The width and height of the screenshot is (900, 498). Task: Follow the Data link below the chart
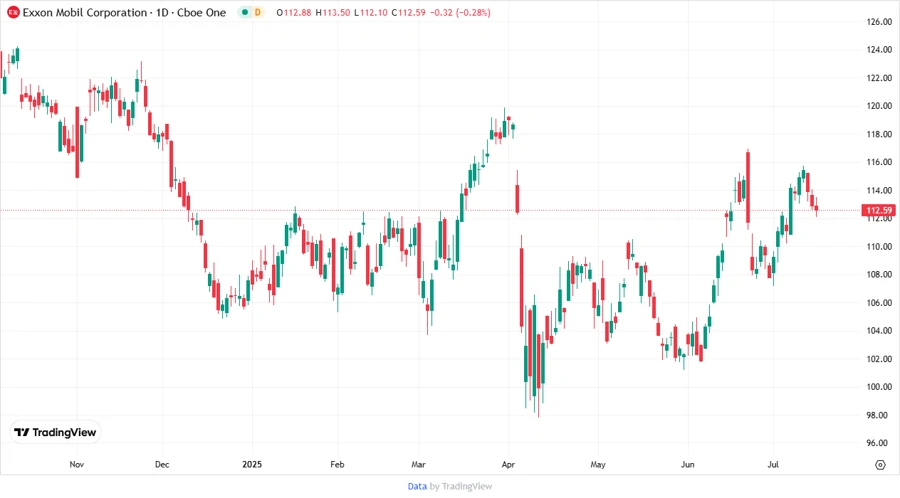click(417, 486)
